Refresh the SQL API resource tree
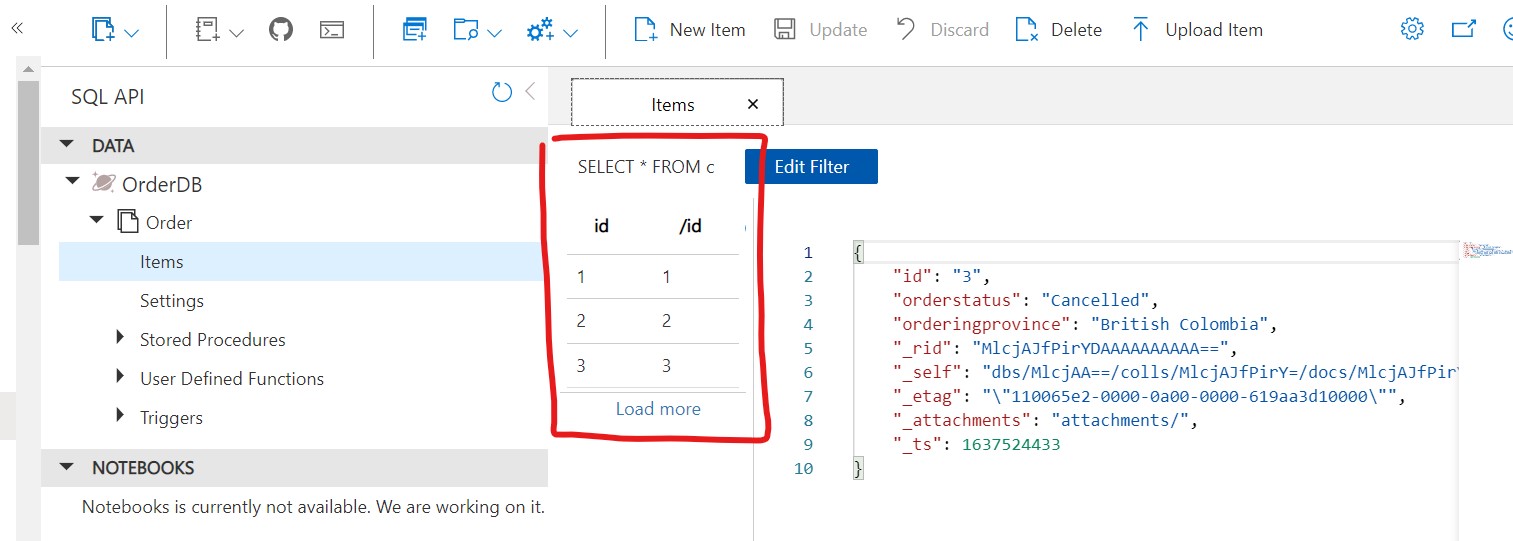This screenshot has width=1513, height=541. point(502,93)
